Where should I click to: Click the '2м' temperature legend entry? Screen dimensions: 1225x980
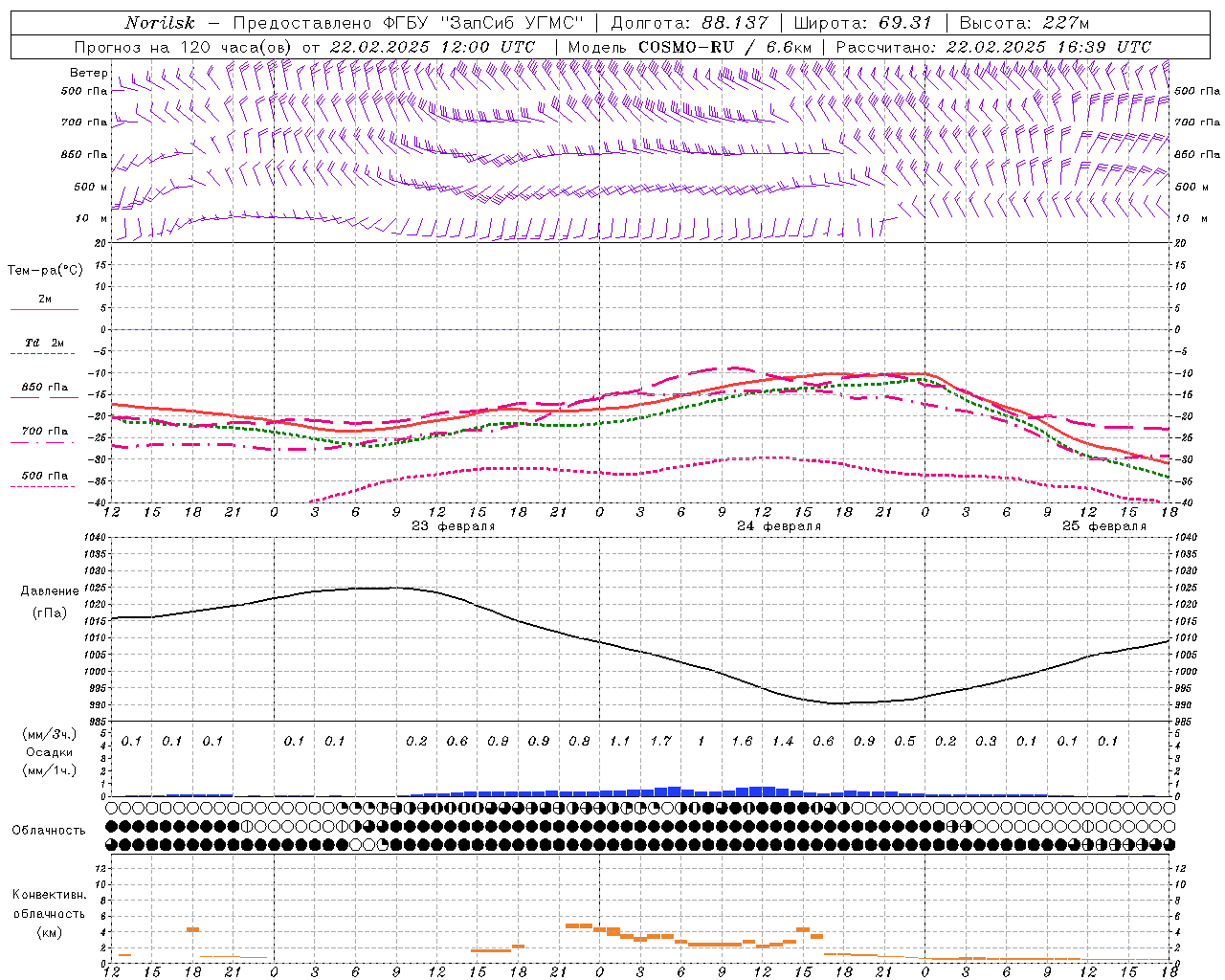(45, 300)
